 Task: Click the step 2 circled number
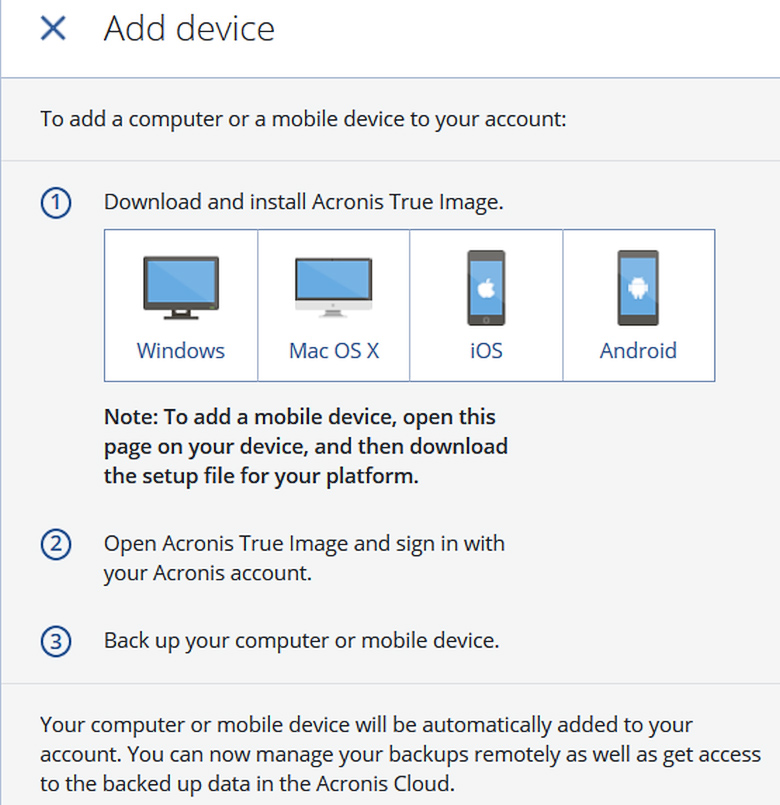pyautogui.click(x=56, y=545)
